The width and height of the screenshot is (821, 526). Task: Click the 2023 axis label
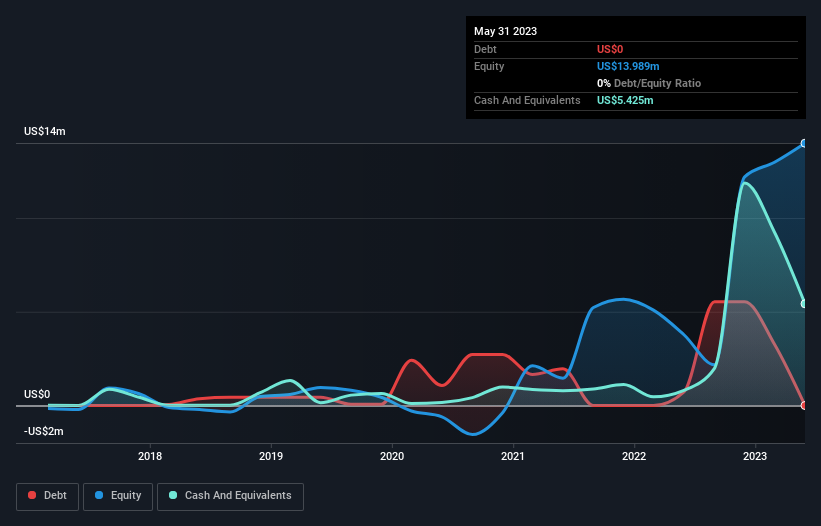click(755, 456)
